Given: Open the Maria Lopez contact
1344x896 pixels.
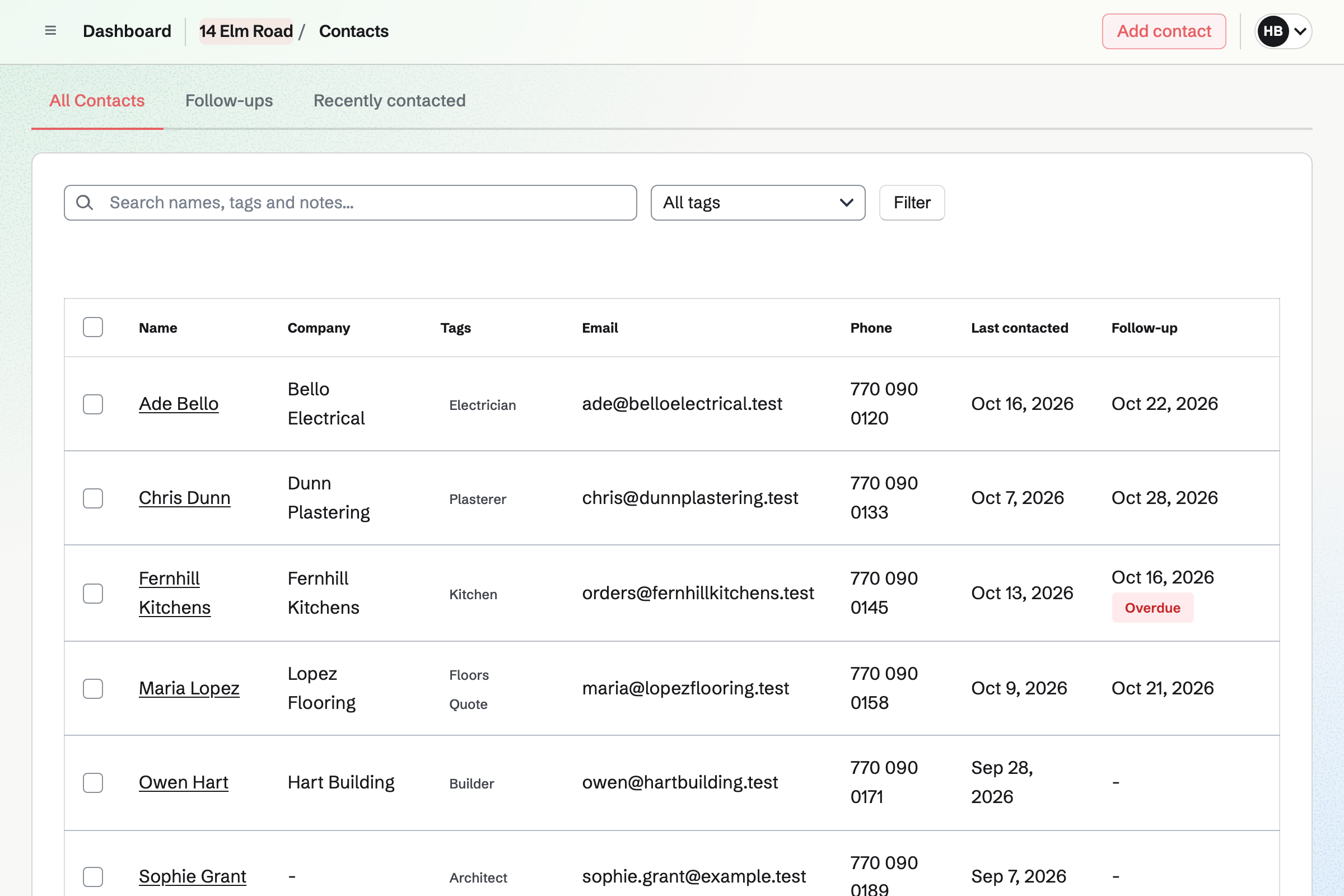Looking at the screenshot, I should point(189,689).
